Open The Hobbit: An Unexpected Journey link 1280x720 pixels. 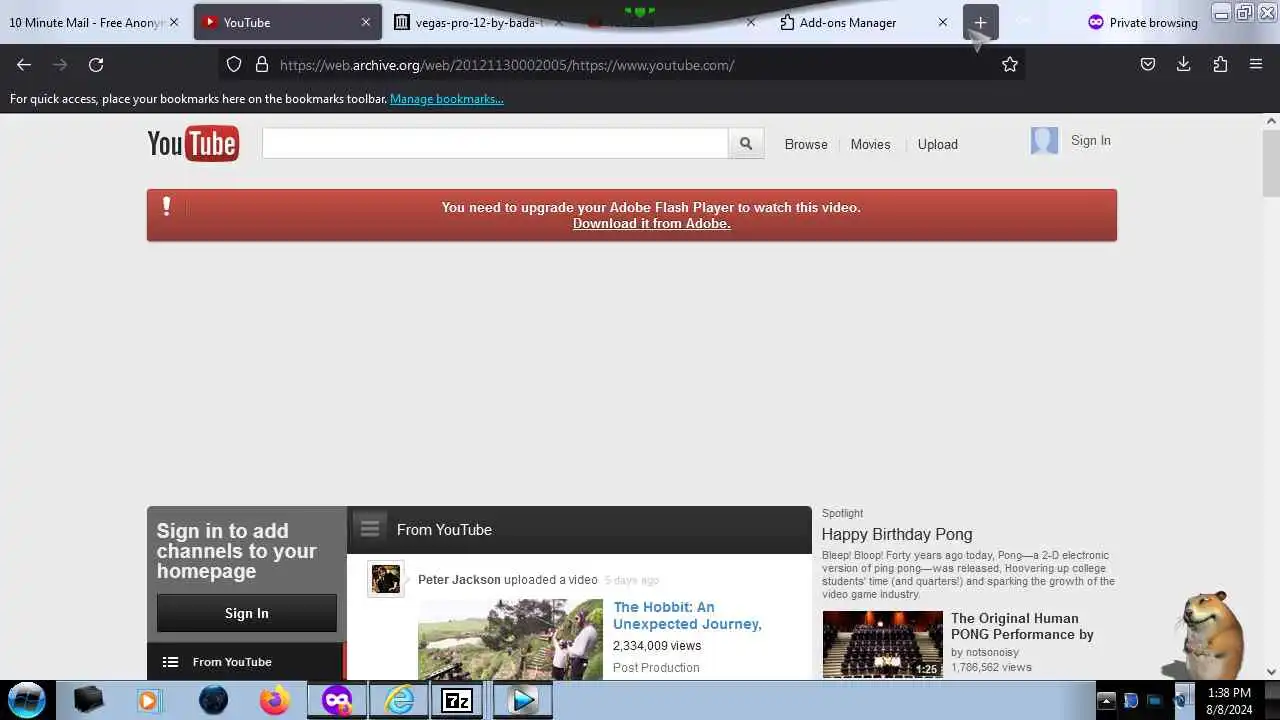pyautogui.click(x=688, y=615)
